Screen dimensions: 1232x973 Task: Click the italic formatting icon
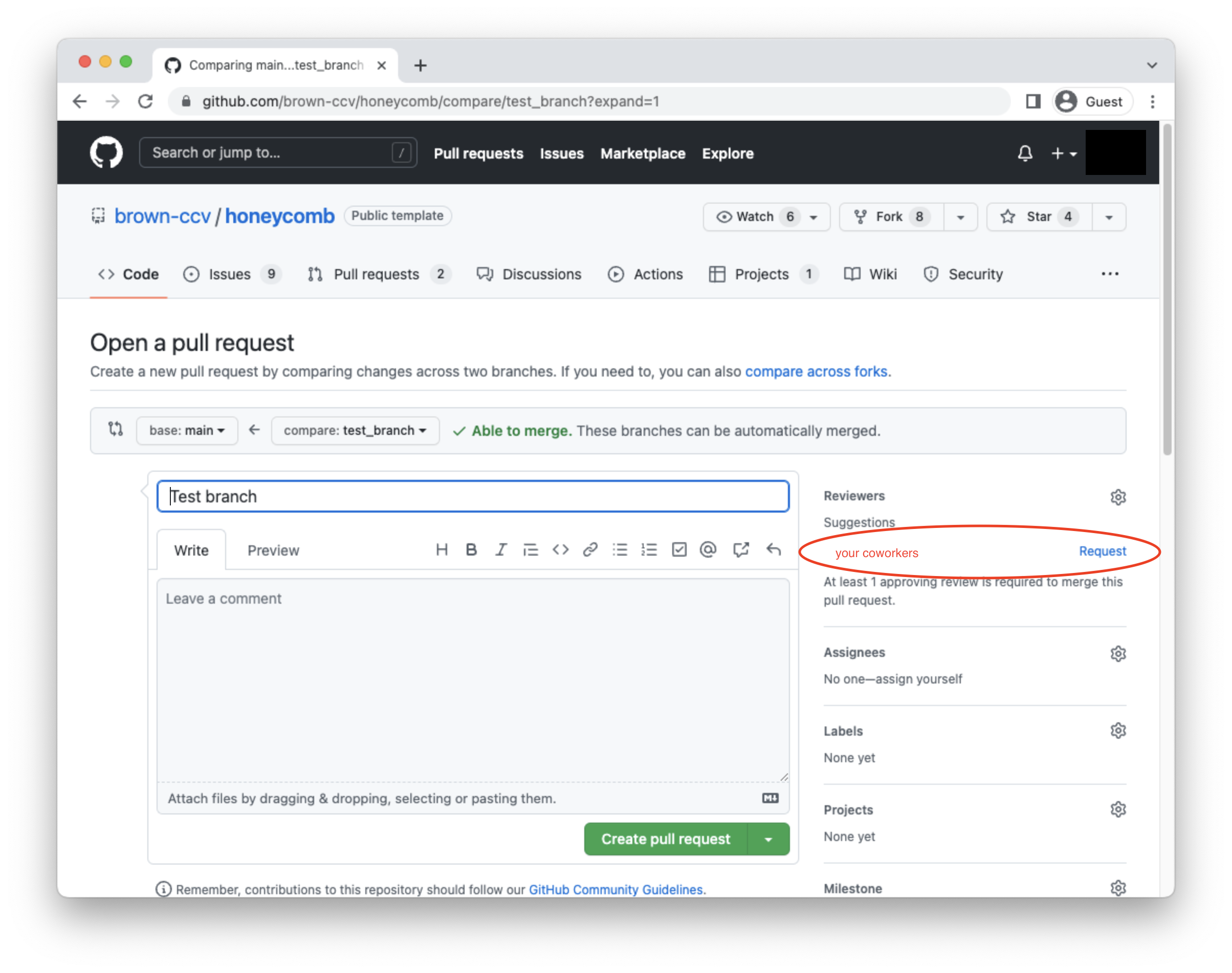[501, 550]
